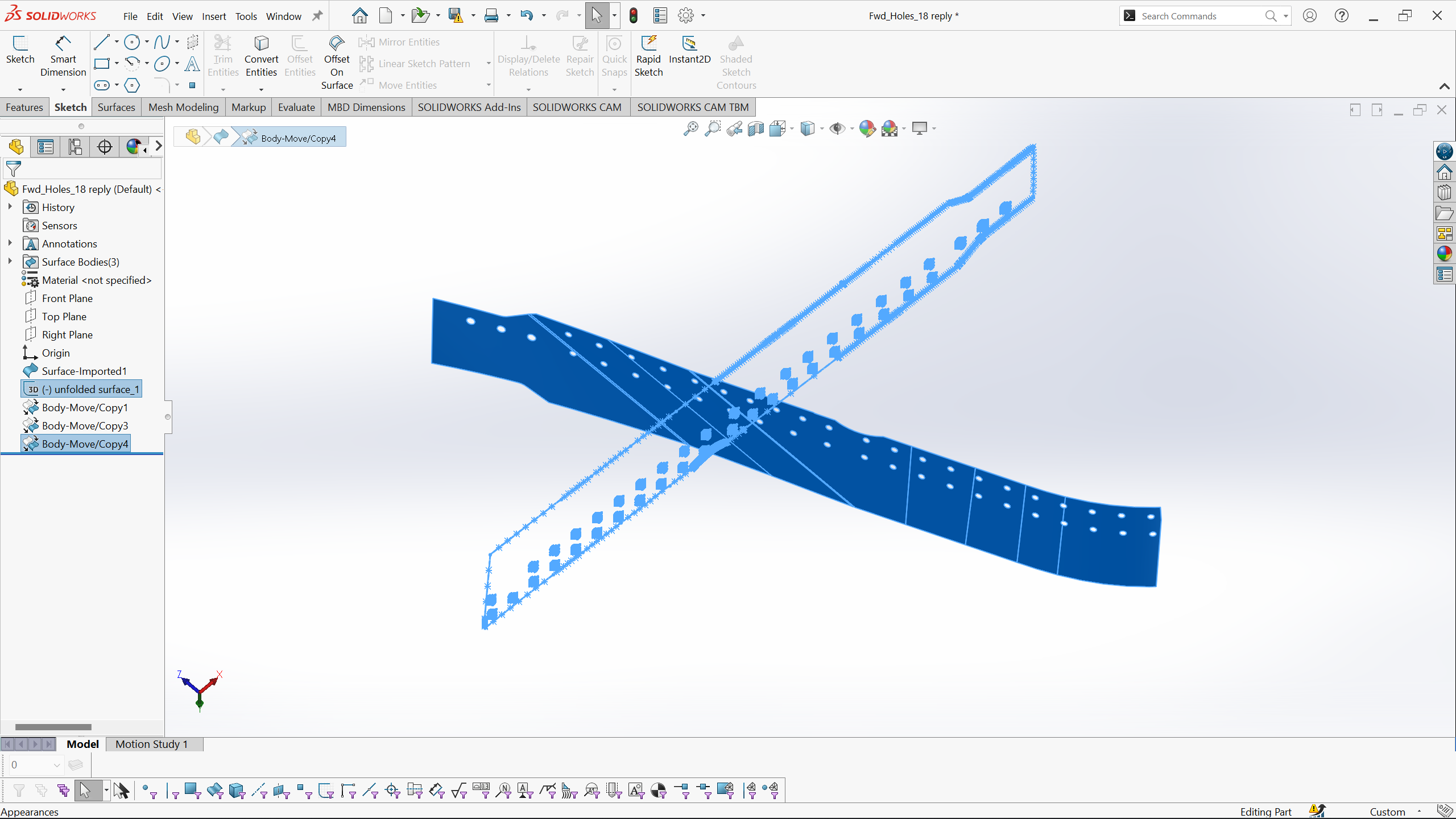Open the View Orientation dropdown arrow

pyautogui.click(x=792, y=129)
